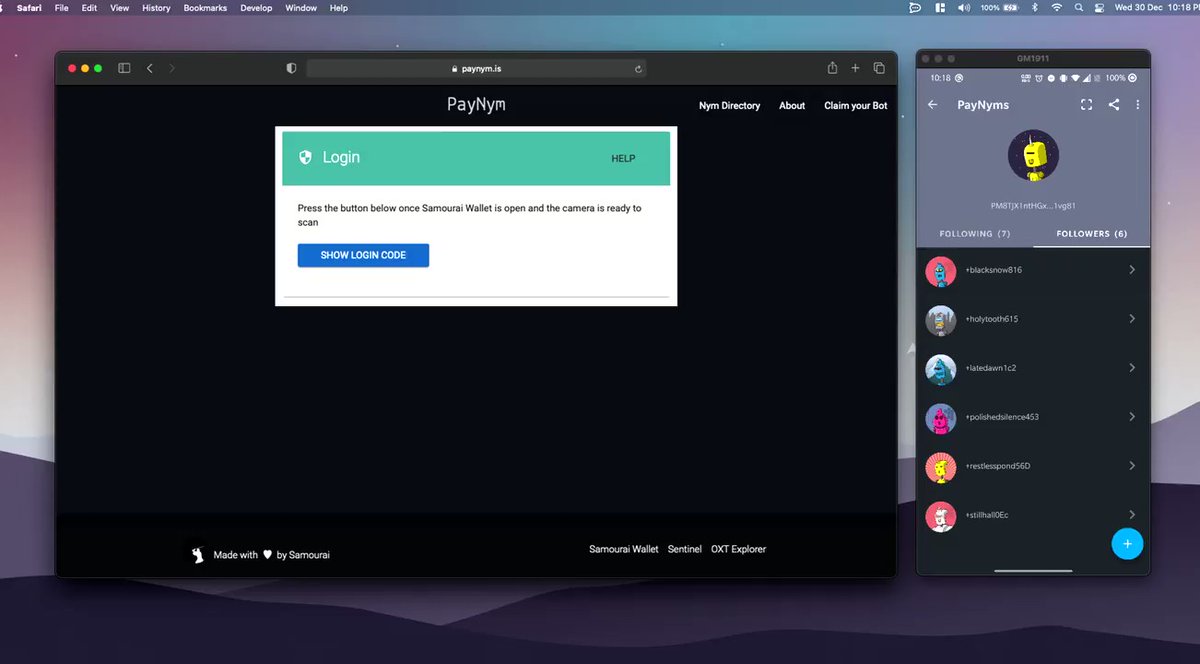Tap the share icon in PayNyms app

pos(1114,104)
